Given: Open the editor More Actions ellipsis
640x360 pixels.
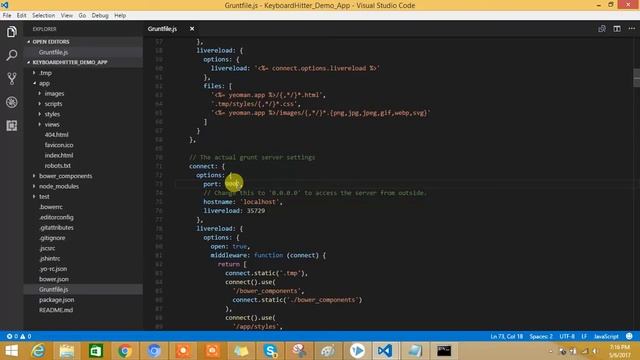Looking at the screenshot, I should [x=632, y=29].
